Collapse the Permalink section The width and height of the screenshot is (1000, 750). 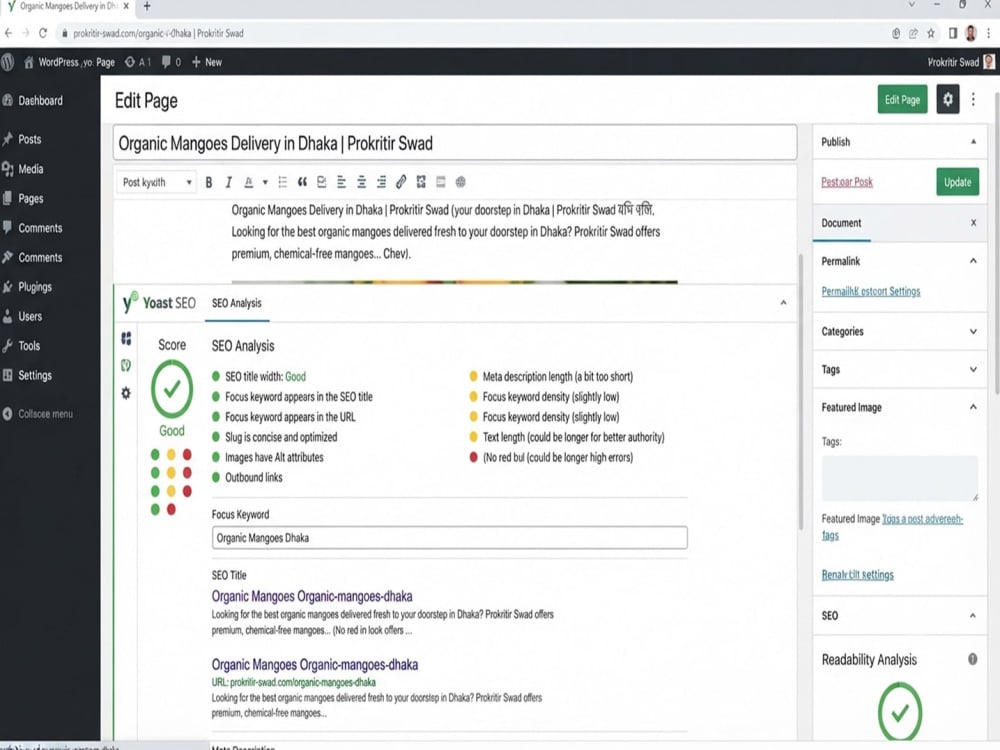click(x=973, y=261)
